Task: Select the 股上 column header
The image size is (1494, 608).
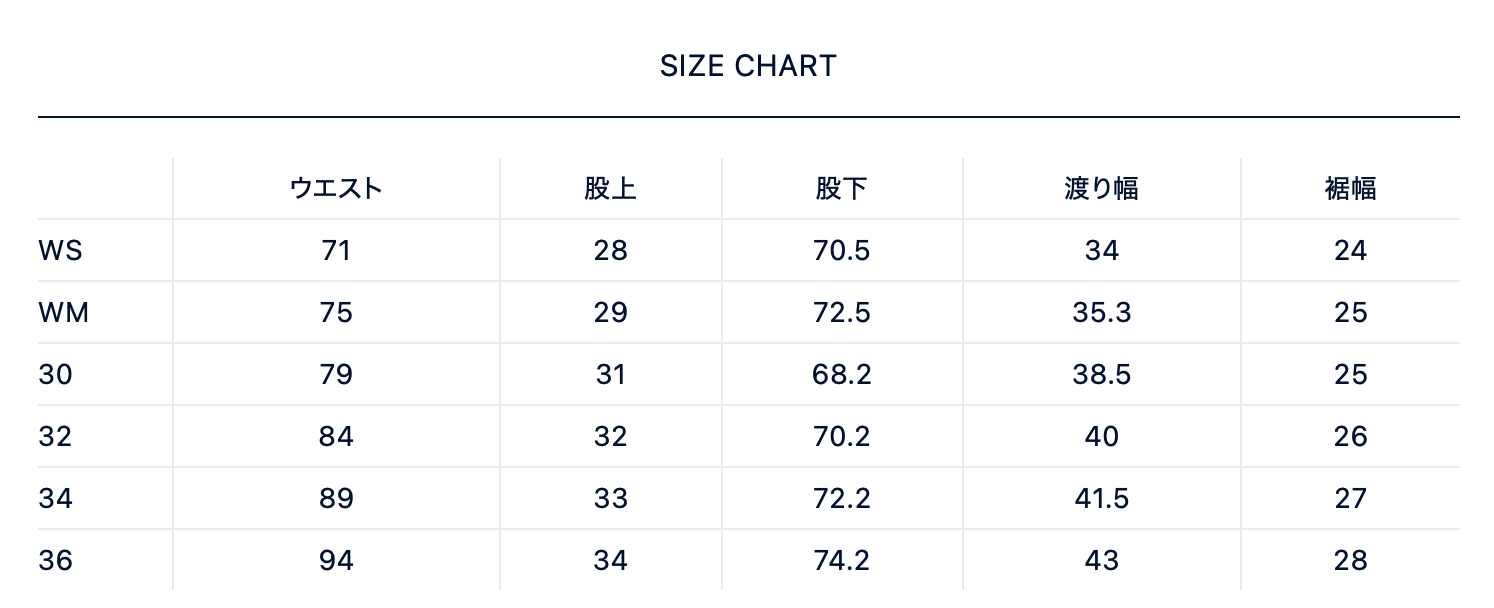Action: [610, 188]
